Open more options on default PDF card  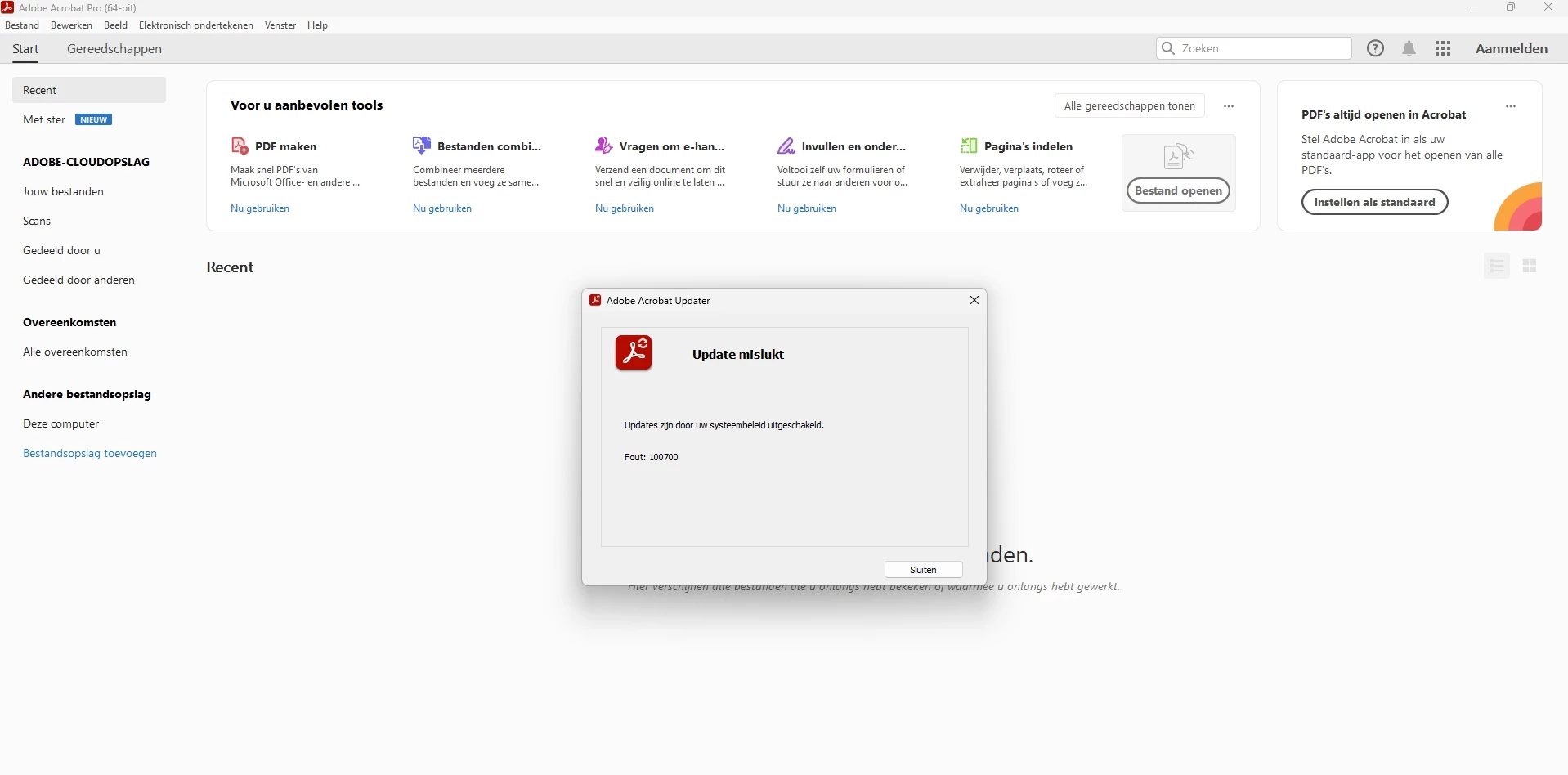(1511, 106)
